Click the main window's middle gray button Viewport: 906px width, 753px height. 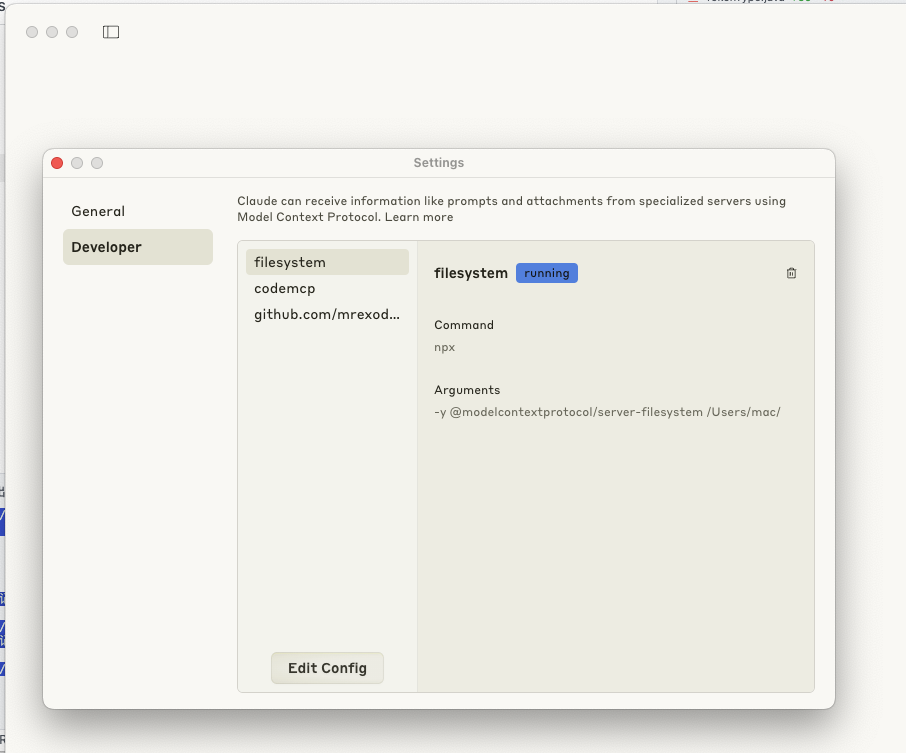52,32
